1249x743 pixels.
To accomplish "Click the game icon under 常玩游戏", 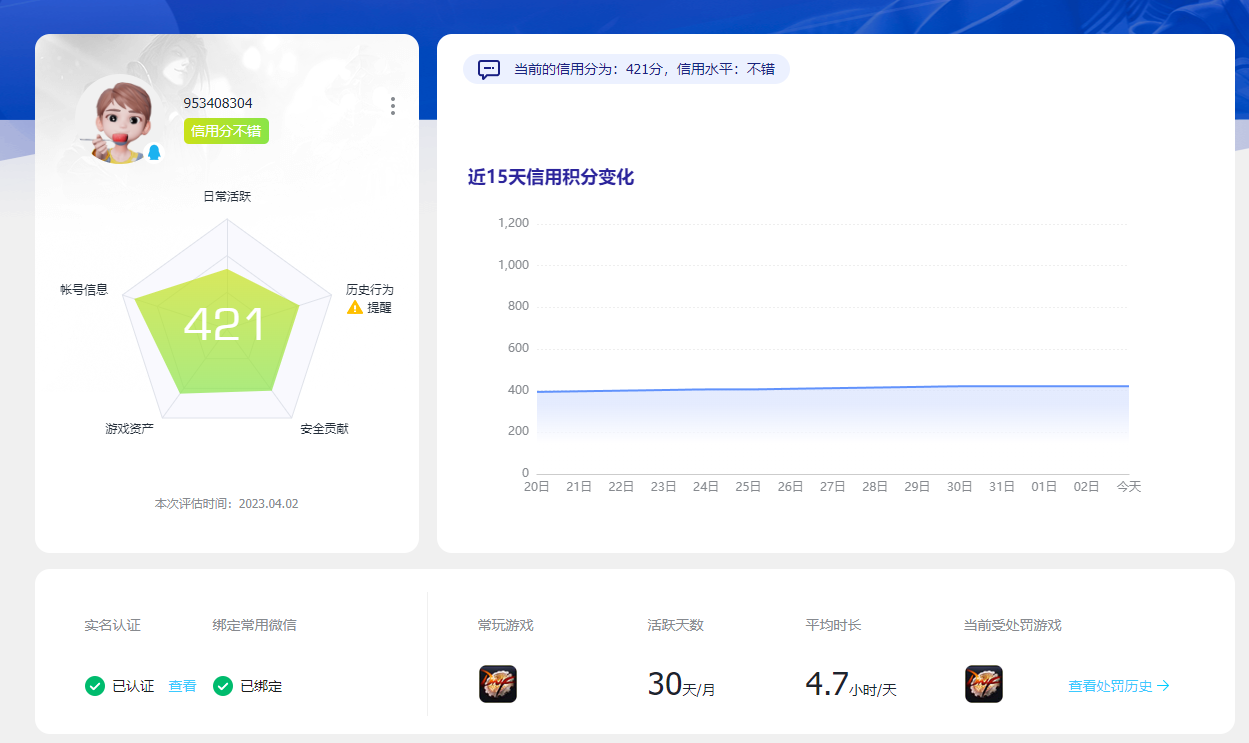I will point(498,684).
